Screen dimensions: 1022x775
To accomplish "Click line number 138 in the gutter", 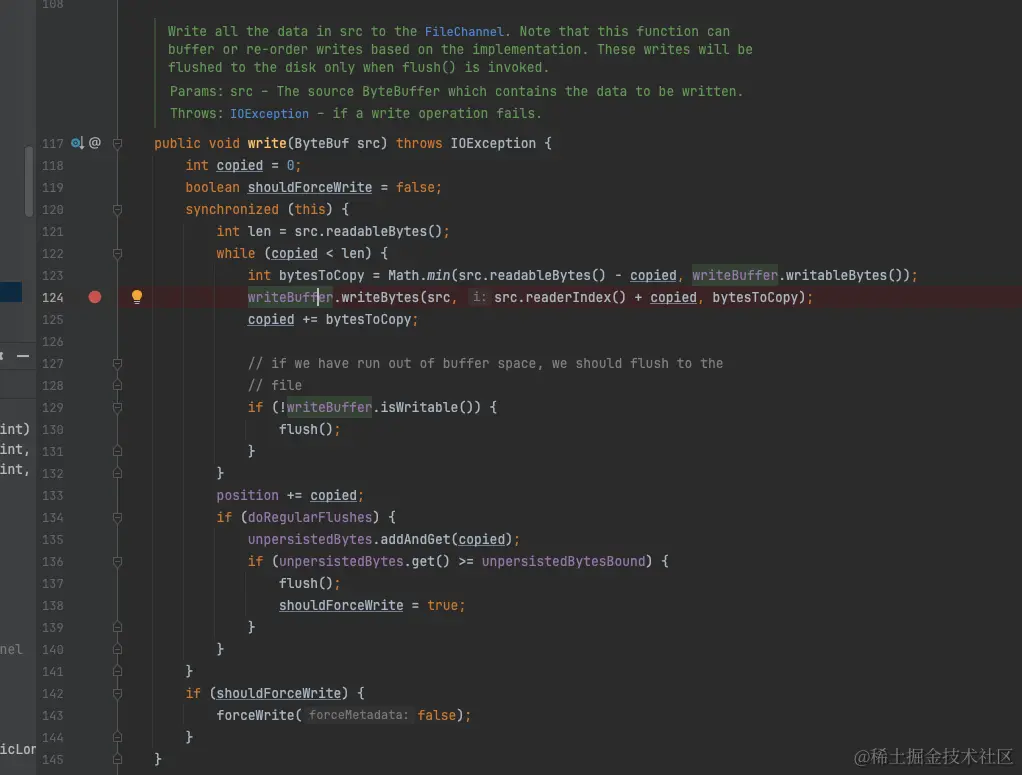I will pyautogui.click(x=53, y=606).
